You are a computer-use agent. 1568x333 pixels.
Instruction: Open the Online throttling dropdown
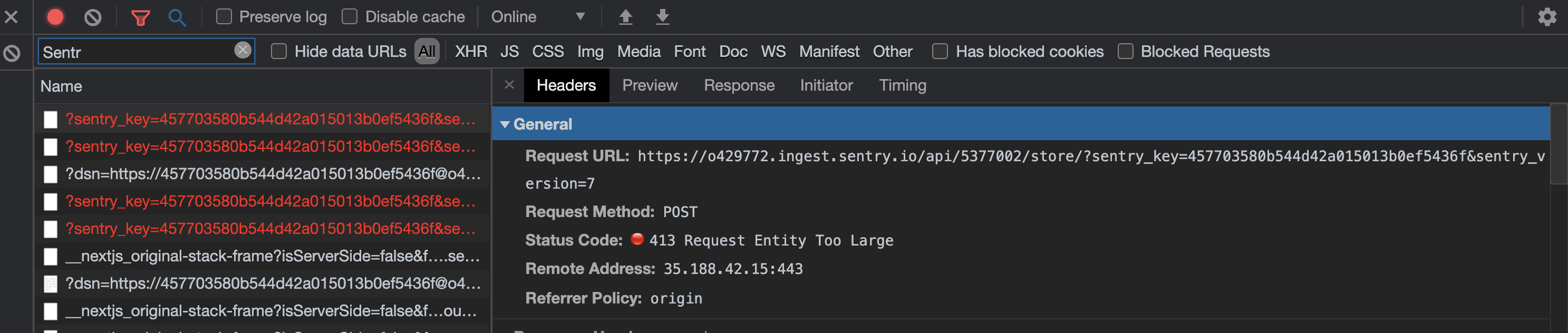pyautogui.click(x=540, y=16)
